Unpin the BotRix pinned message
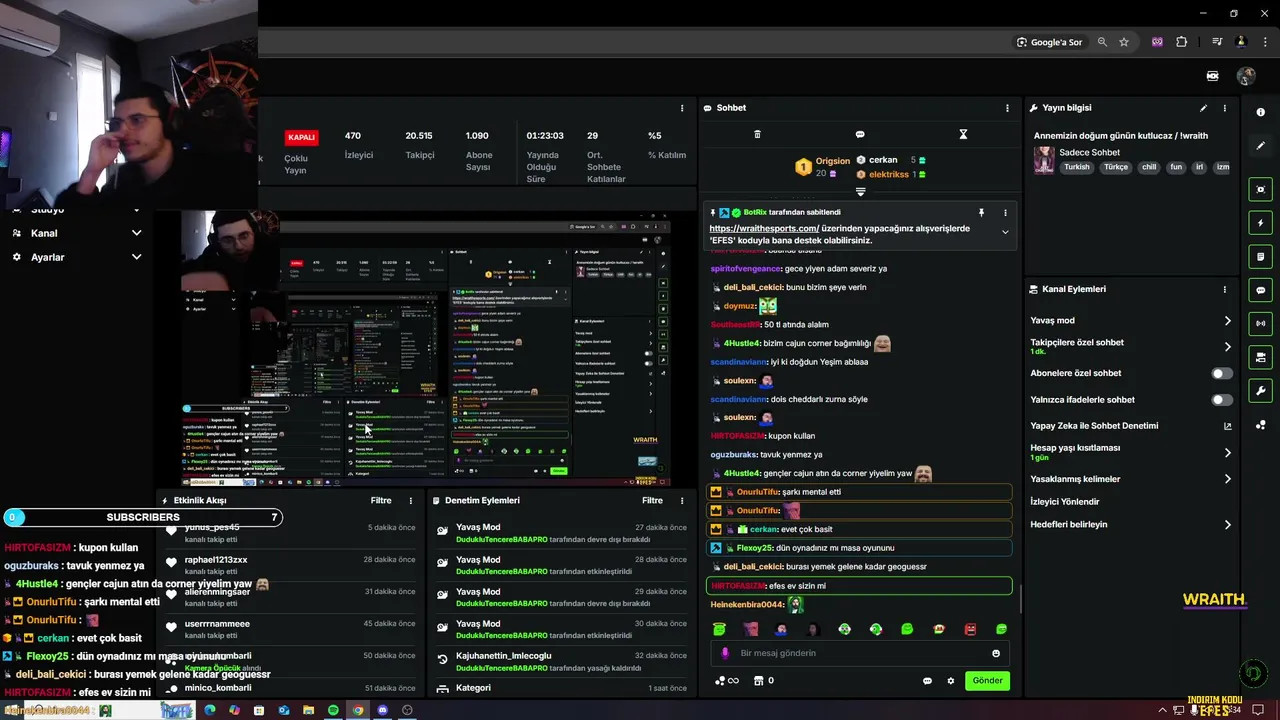Viewport: 1280px width, 720px height. tap(981, 212)
